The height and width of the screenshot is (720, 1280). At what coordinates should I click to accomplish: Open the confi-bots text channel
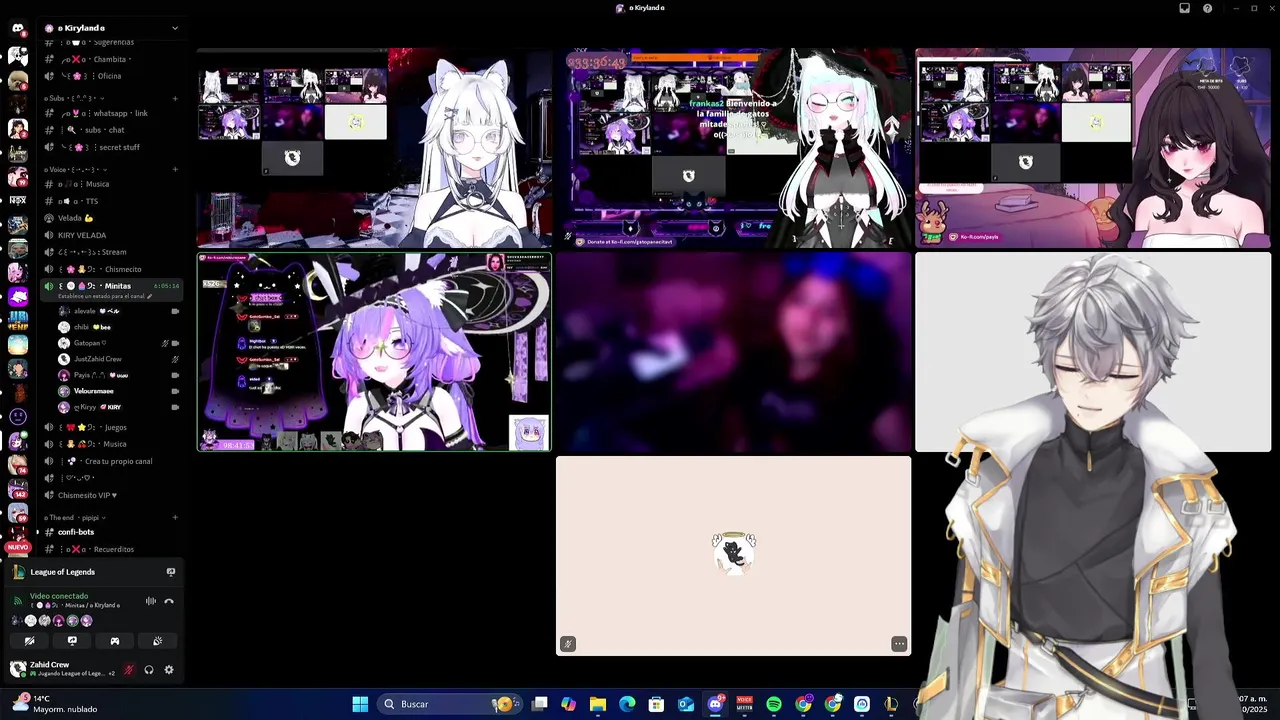pyautogui.click(x=110, y=532)
